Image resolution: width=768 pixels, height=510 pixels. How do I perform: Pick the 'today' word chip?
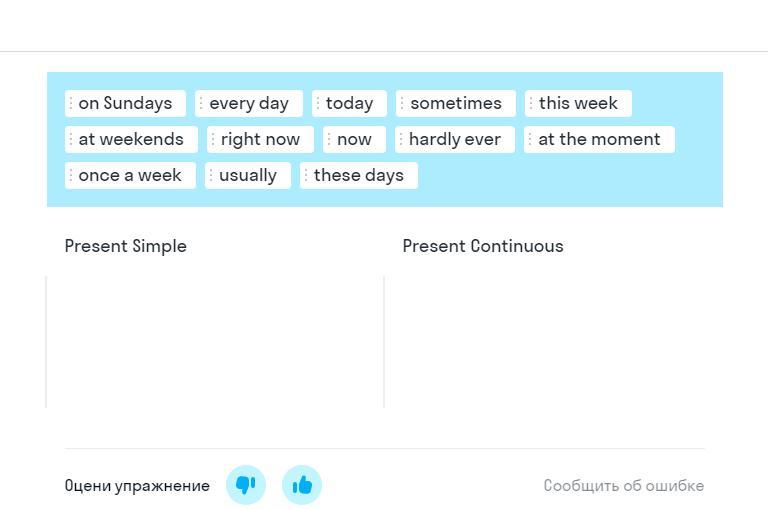(x=349, y=103)
